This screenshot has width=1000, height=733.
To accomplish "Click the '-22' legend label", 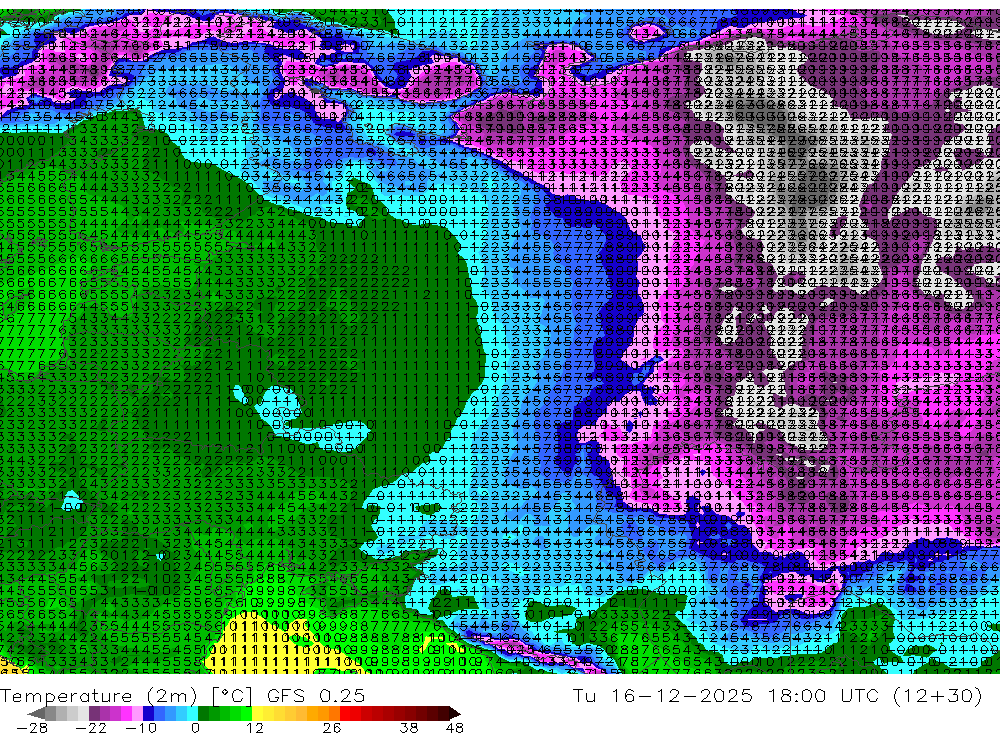I will 91,727.
